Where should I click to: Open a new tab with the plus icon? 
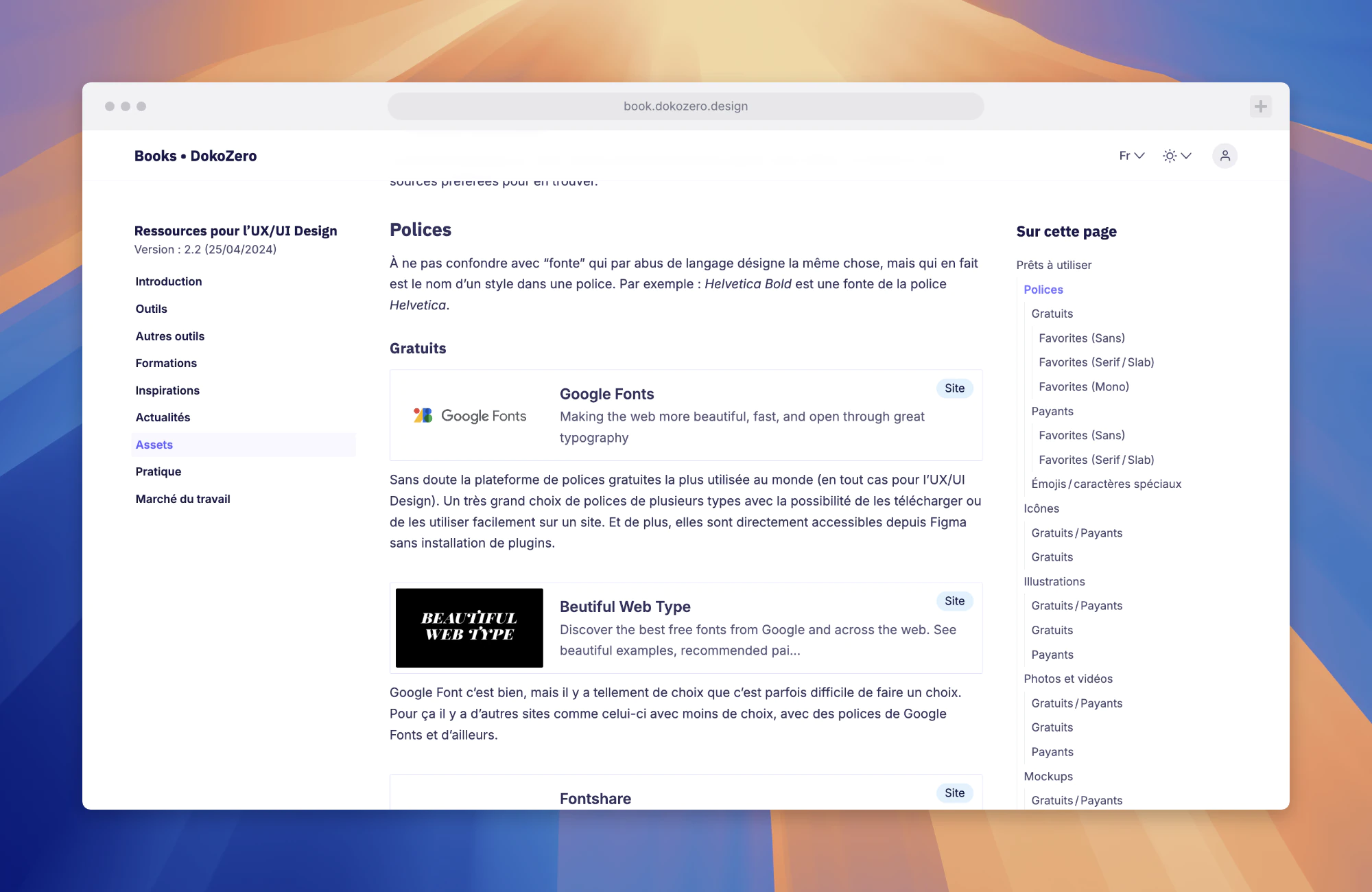tap(1260, 106)
